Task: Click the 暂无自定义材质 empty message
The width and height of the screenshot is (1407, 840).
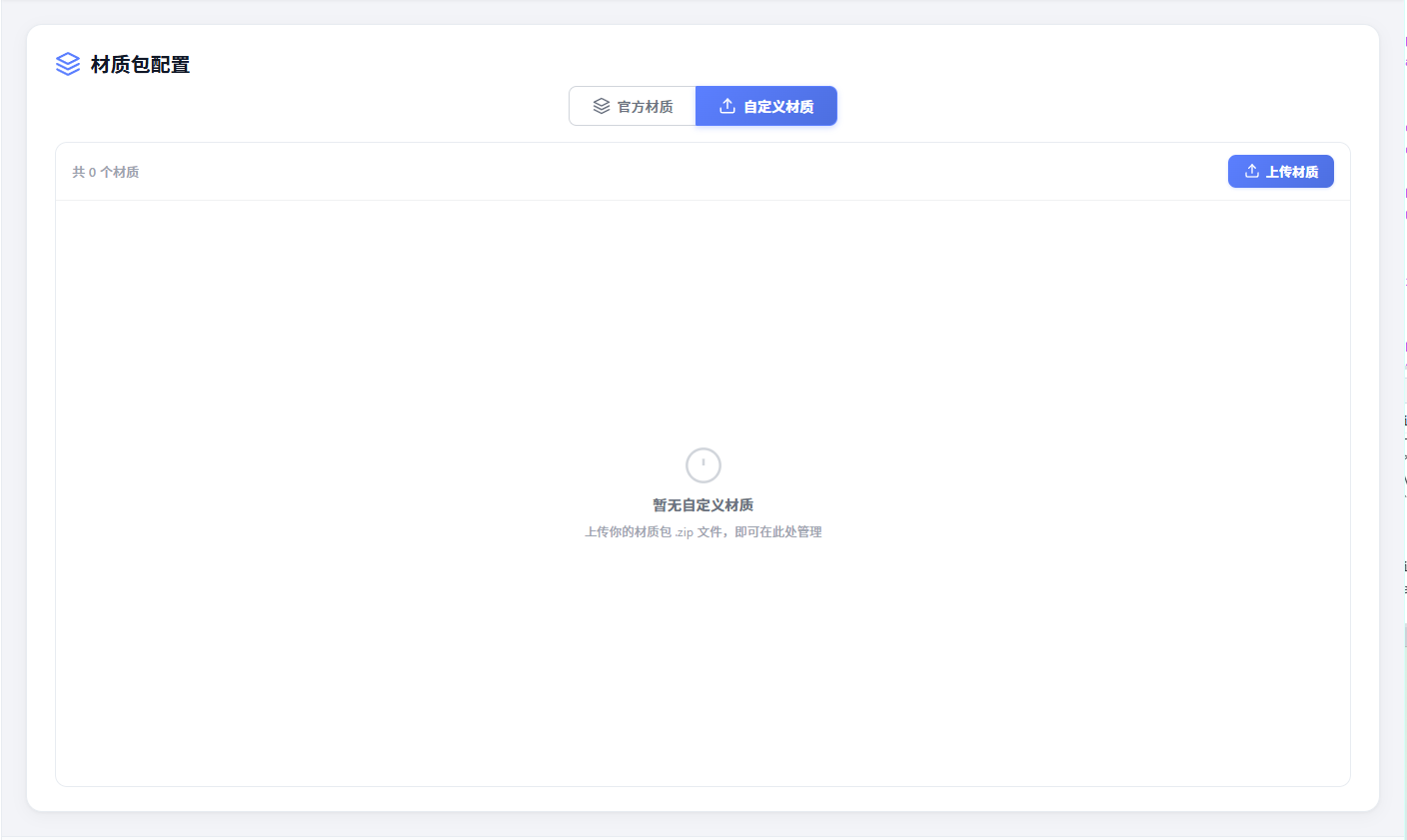Action: click(x=703, y=505)
